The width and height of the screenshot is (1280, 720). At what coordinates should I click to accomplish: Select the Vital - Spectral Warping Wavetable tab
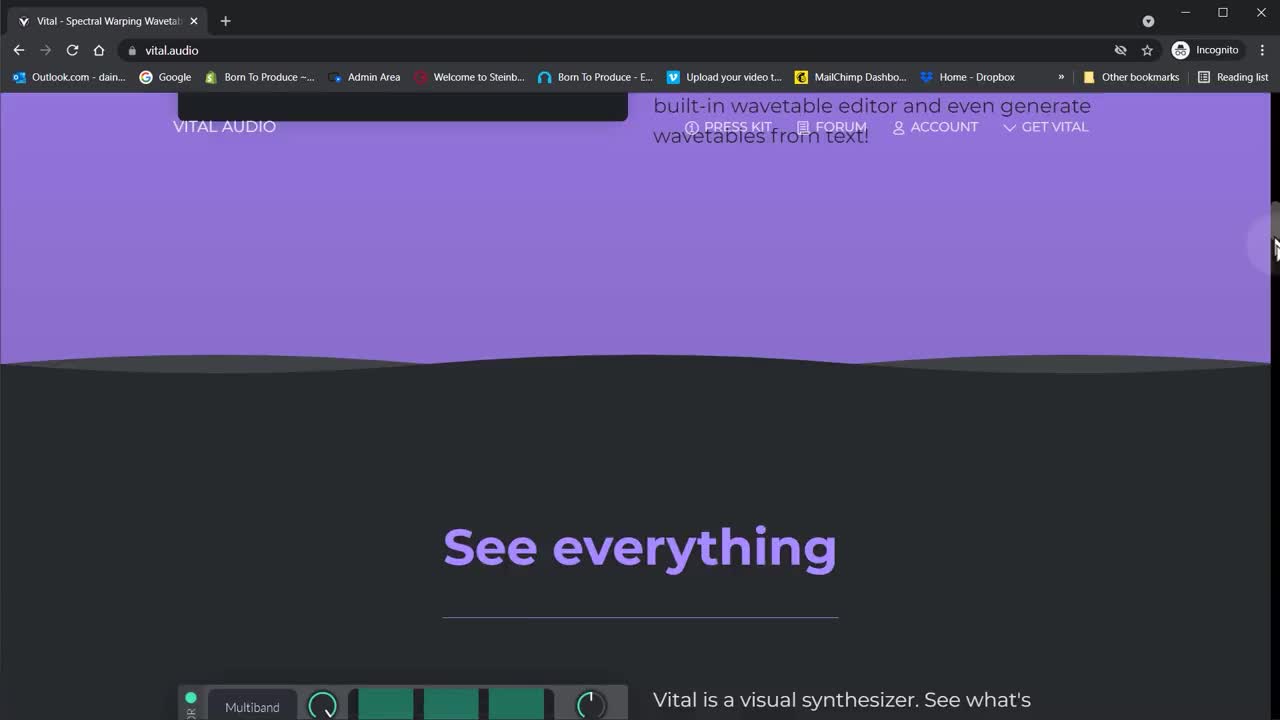108,21
